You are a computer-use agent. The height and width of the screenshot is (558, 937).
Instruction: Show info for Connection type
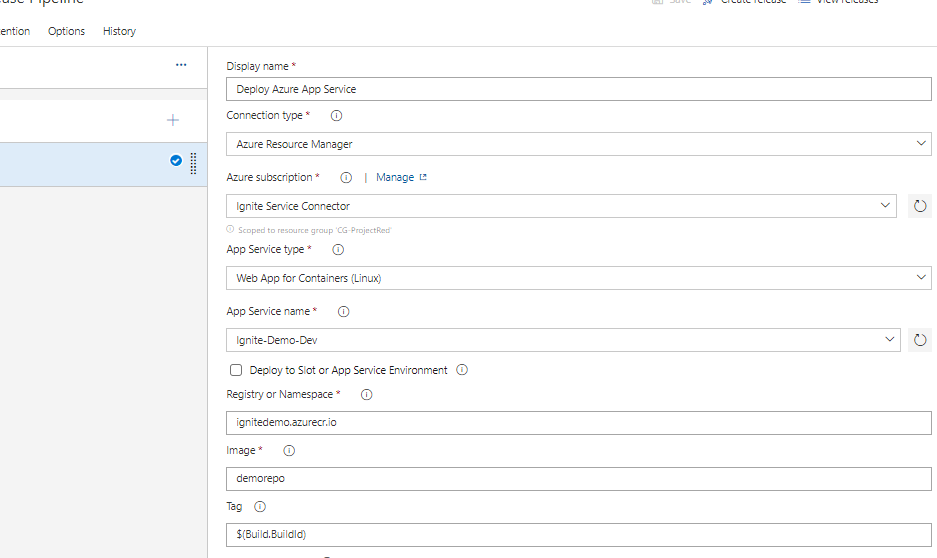336,115
